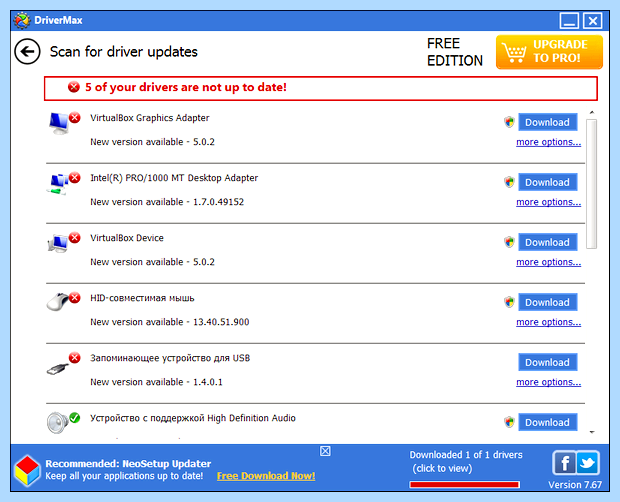Download the VirtualBox Graphics Adapter driver
This screenshot has width=620, height=502.
click(x=548, y=122)
